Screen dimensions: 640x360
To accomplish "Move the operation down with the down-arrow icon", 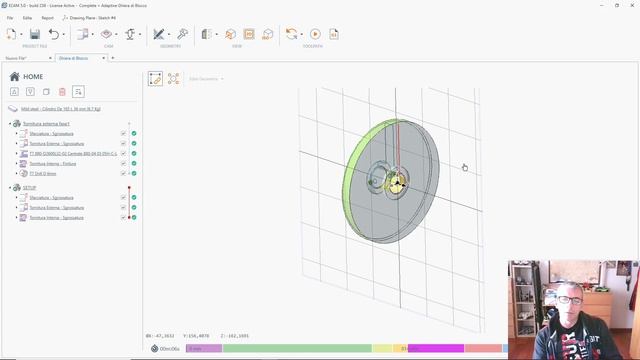I will (x=30, y=92).
